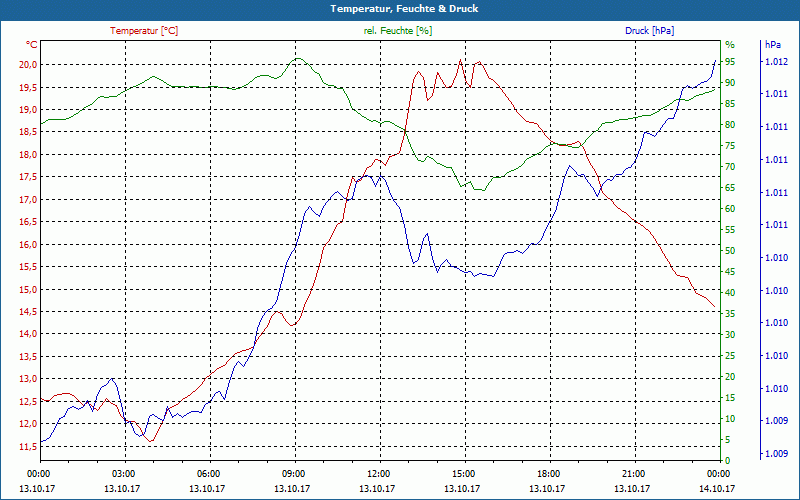
Task: Click the chart title 'Temperatur, Feuchte & Druck'
Action: tap(404, 9)
